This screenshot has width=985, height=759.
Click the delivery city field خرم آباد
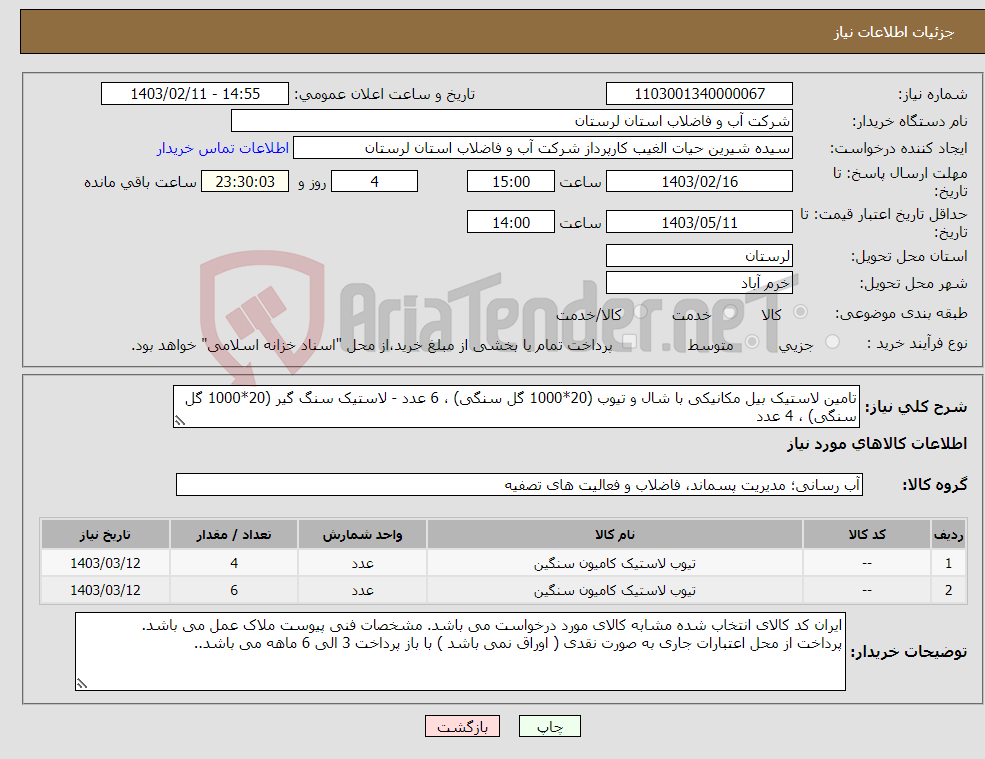coord(699,283)
